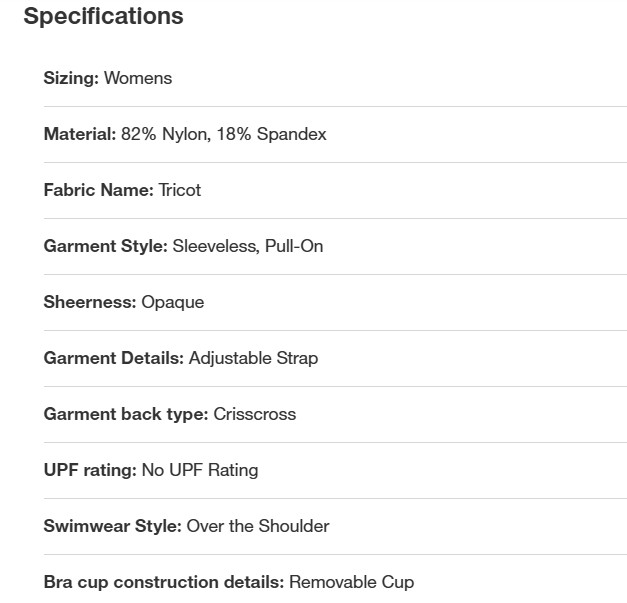Image resolution: width=627 pixels, height=603 pixels.
Task: Click the Sheerness label
Action: pyautogui.click(x=90, y=302)
